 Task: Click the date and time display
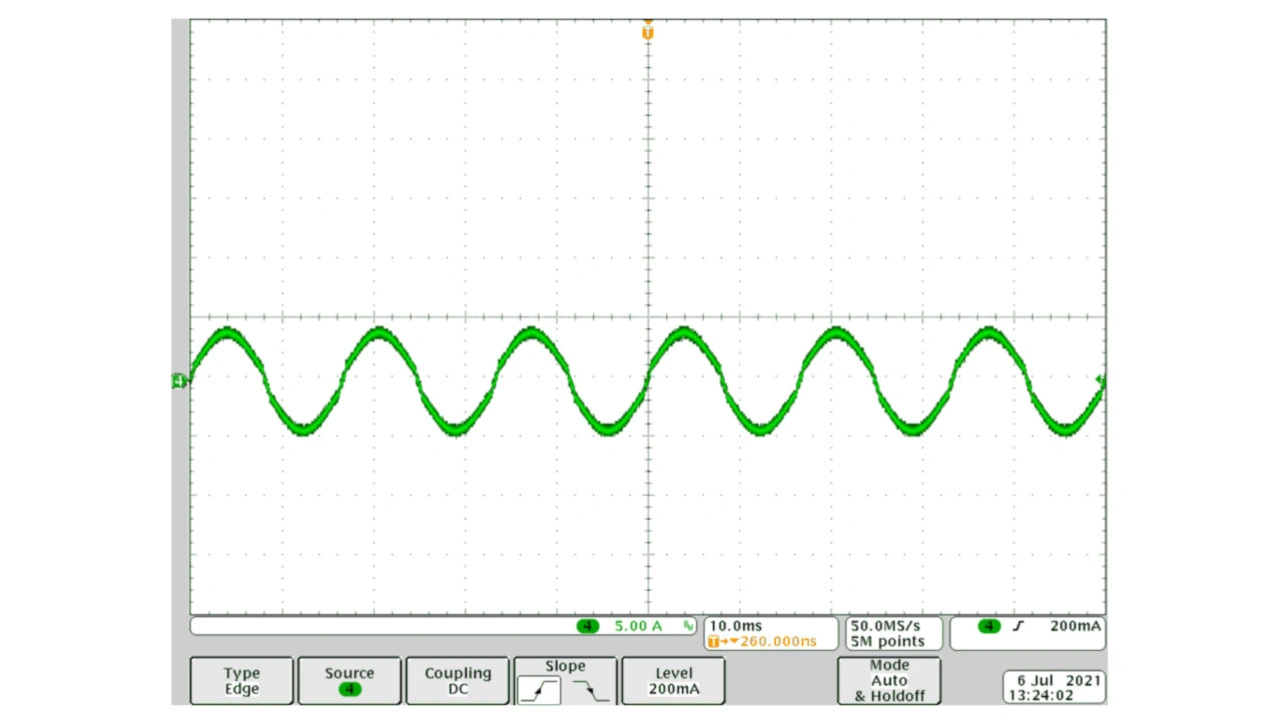pos(1054,687)
